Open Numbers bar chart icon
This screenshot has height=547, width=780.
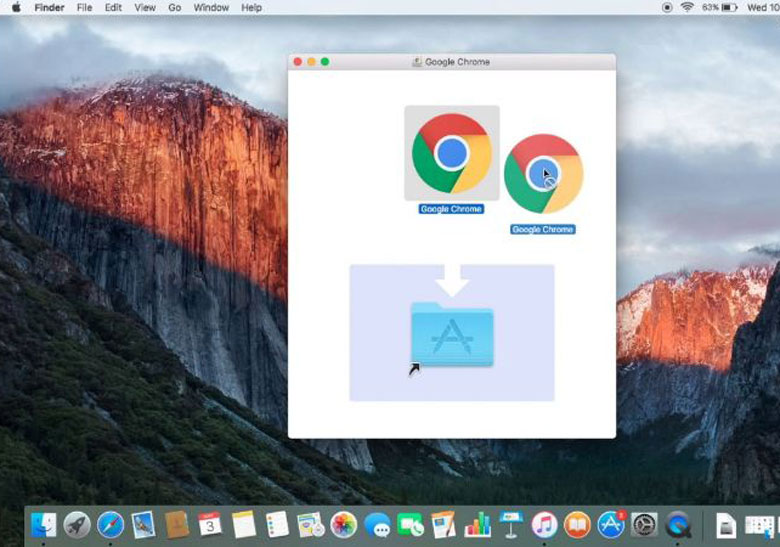(477, 525)
